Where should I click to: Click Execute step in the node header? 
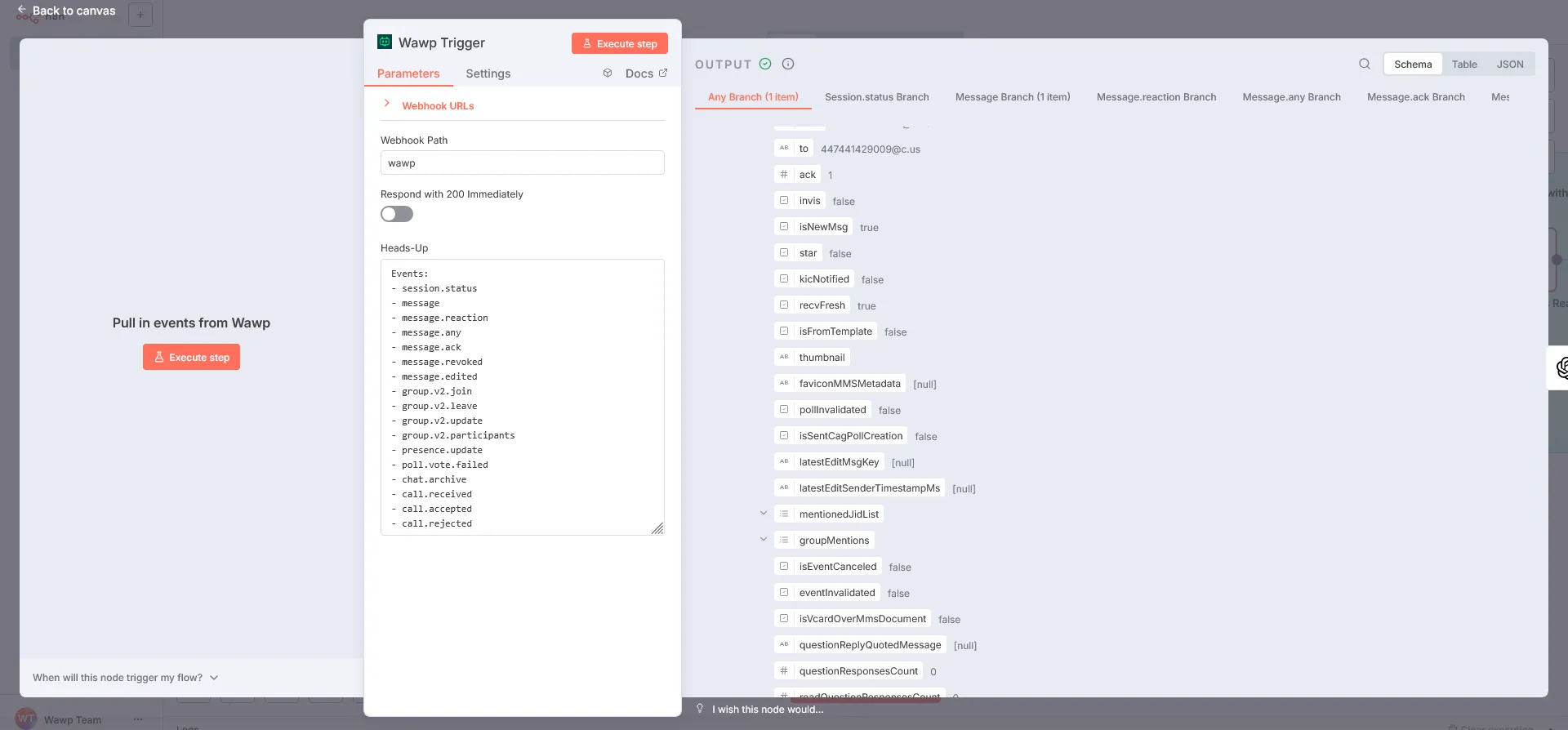(620, 43)
